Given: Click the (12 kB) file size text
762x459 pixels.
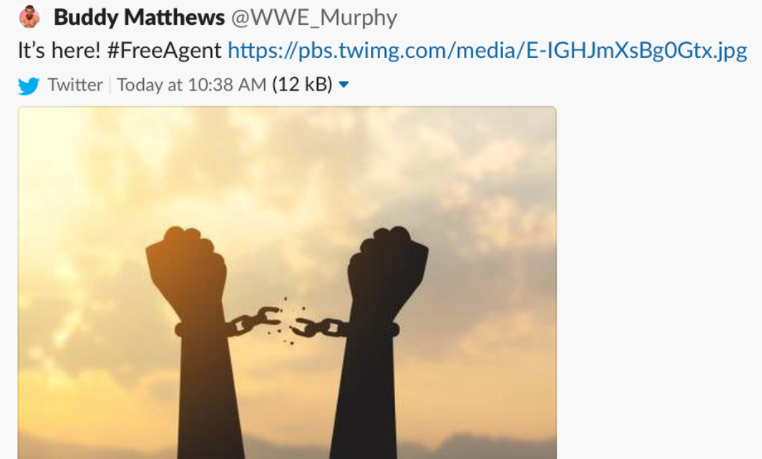Looking at the screenshot, I should pos(302,85).
